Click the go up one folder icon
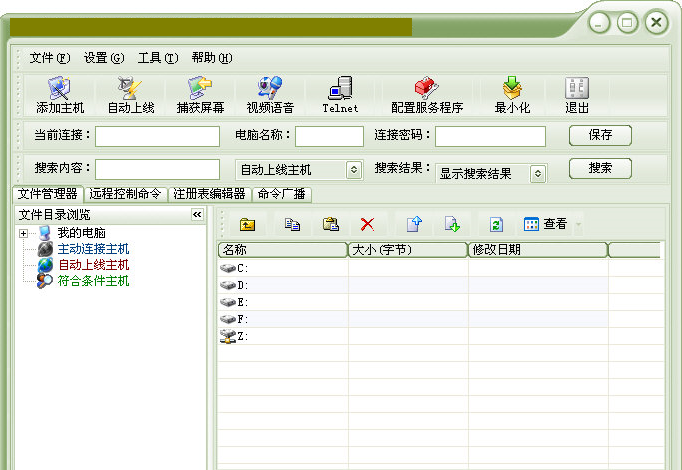 point(248,224)
